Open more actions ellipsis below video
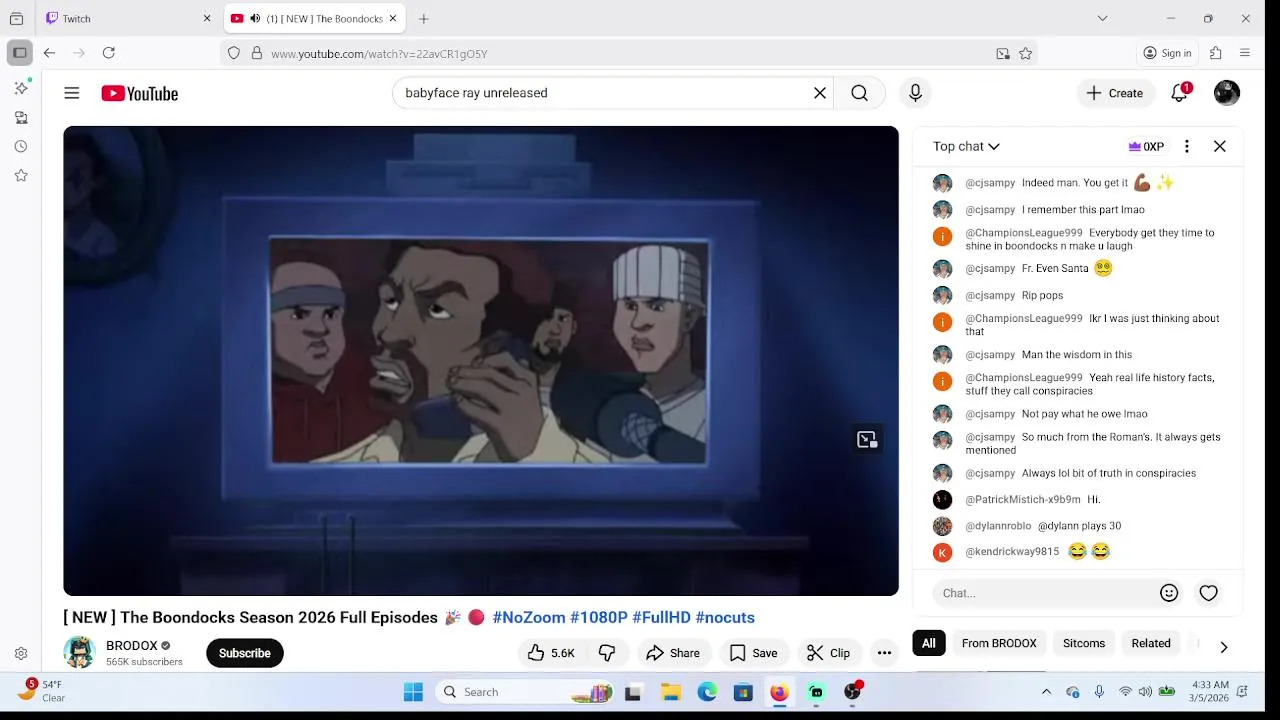This screenshot has height=720, width=1280. click(x=884, y=653)
